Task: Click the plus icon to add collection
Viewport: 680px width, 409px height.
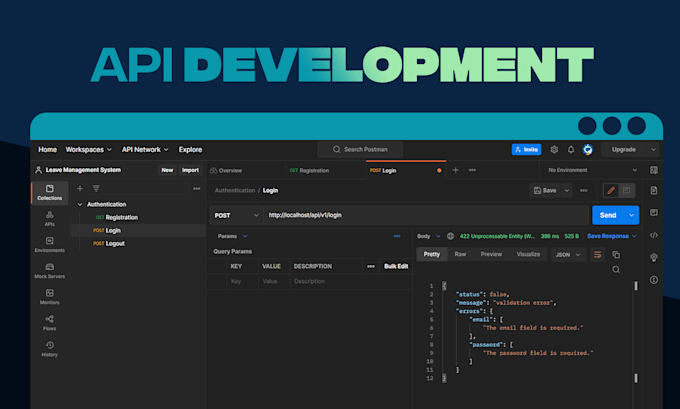Action: 80,189
